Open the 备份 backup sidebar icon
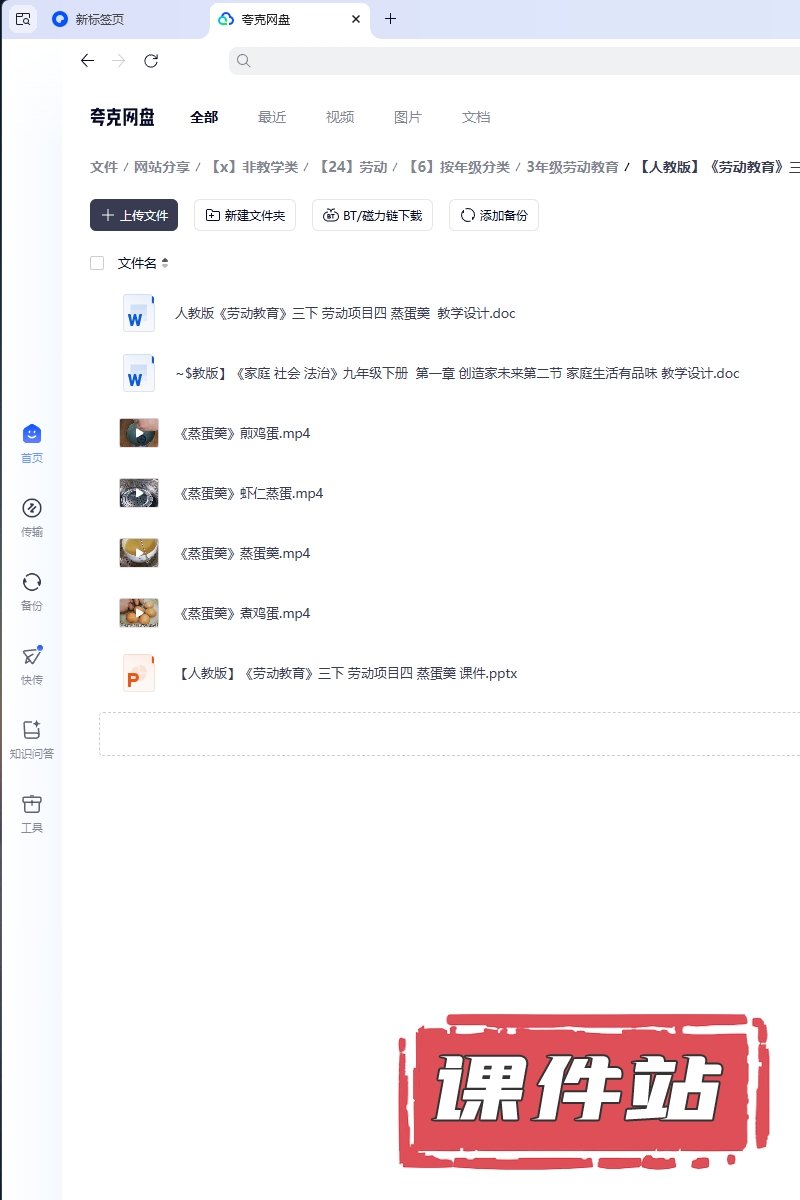The height and width of the screenshot is (1200, 800). [32, 583]
